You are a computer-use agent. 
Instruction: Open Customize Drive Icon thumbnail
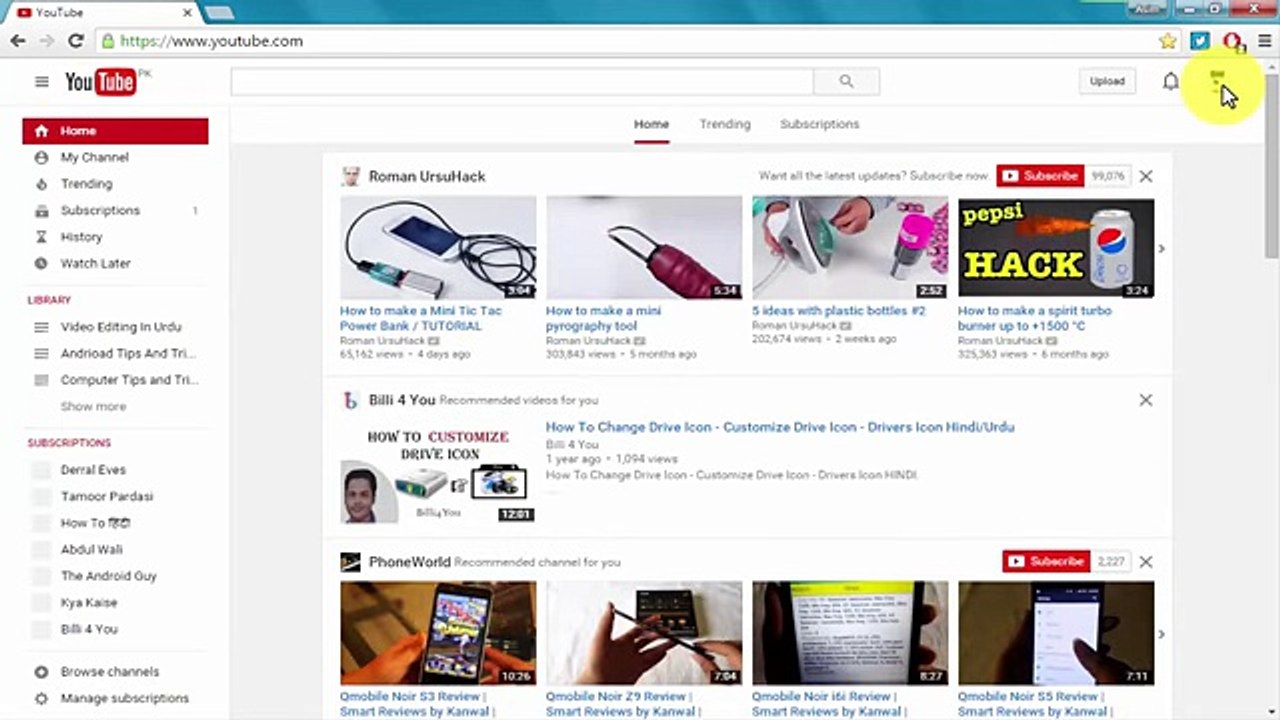438,475
